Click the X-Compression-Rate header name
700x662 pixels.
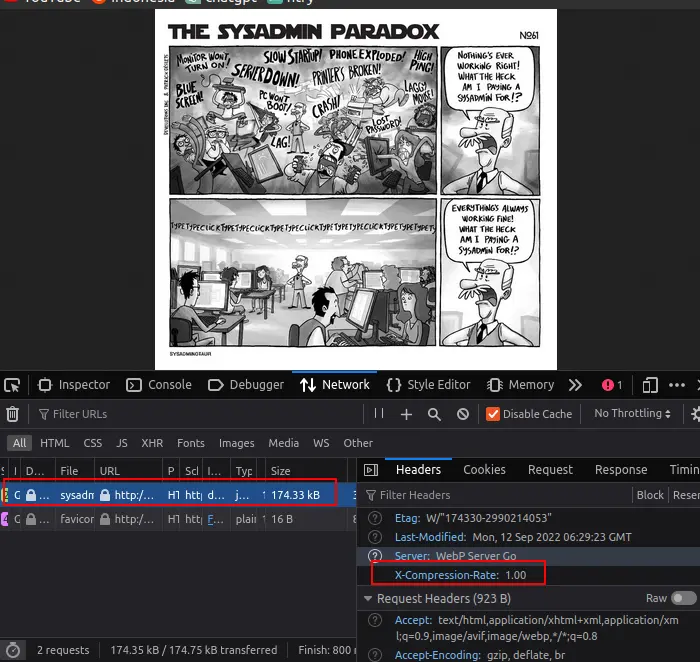446,575
